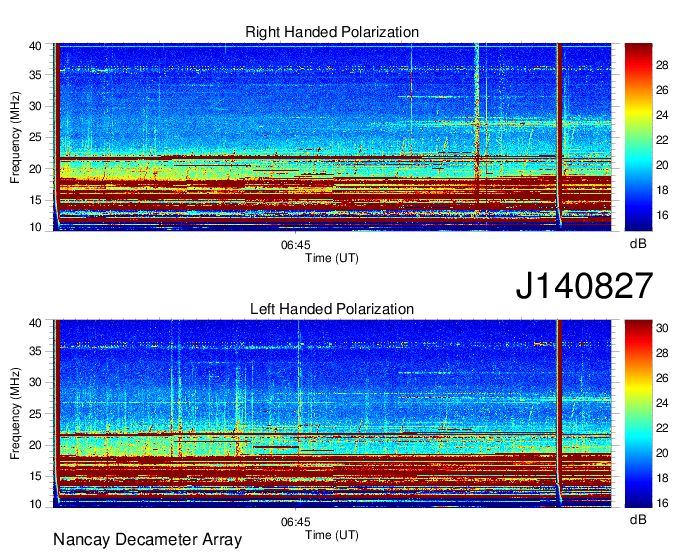This screenshot has height=552, width=680.
Task: Click the 20 MHz tick label on bottom plot
Action: pyautogui.click(x=35, y=445)
